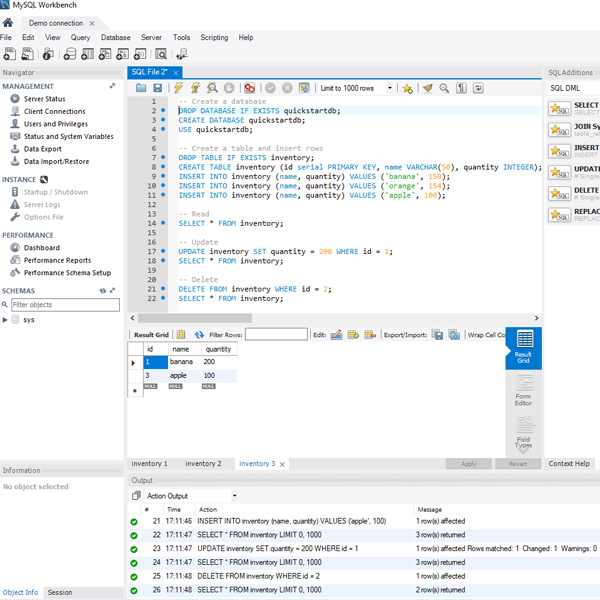Switch to the inventory 2 result tab
The height and width of the screenshot is (600, 600).
pos(203,464)
